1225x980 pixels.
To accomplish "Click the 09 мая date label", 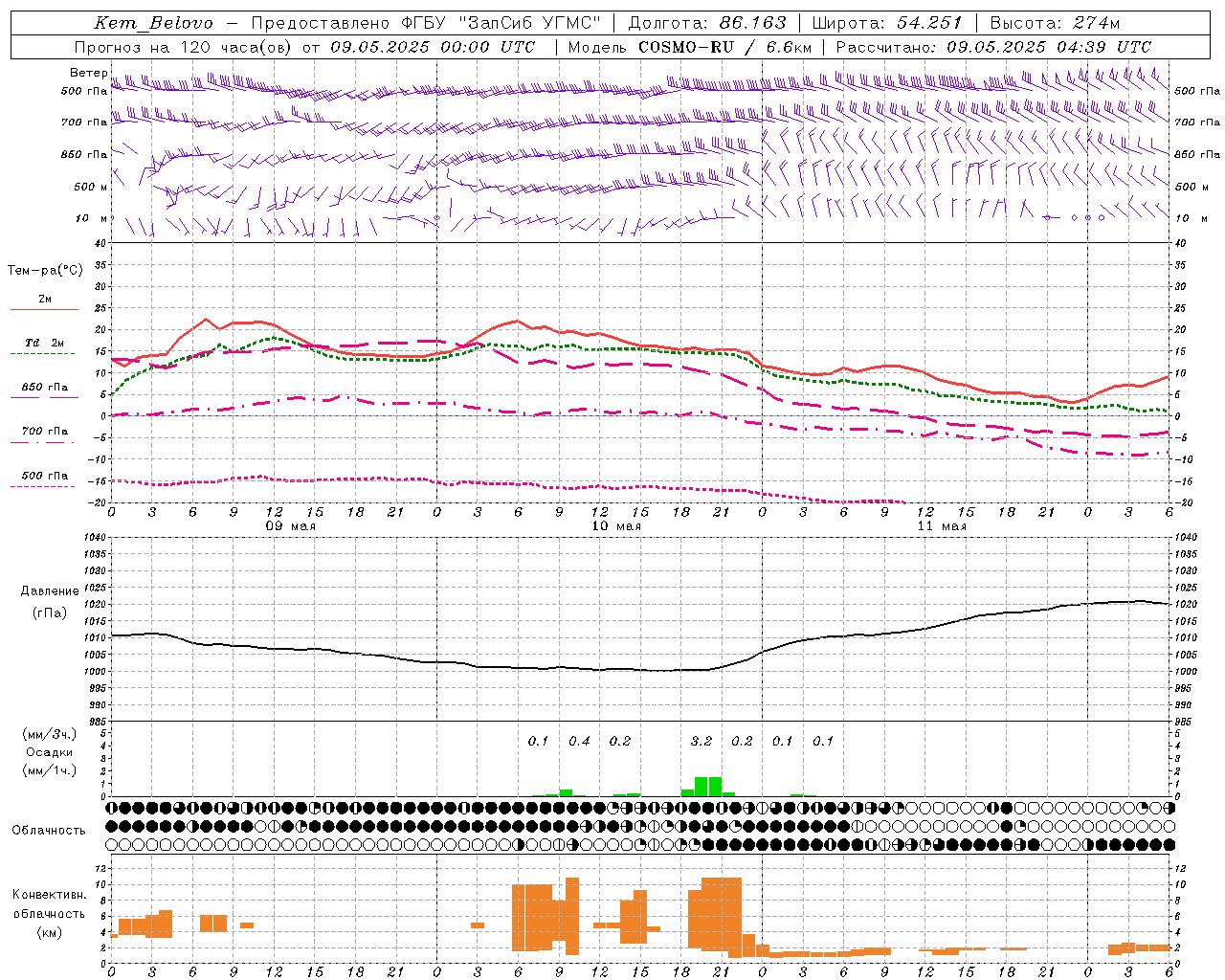I will coord(291,526).
